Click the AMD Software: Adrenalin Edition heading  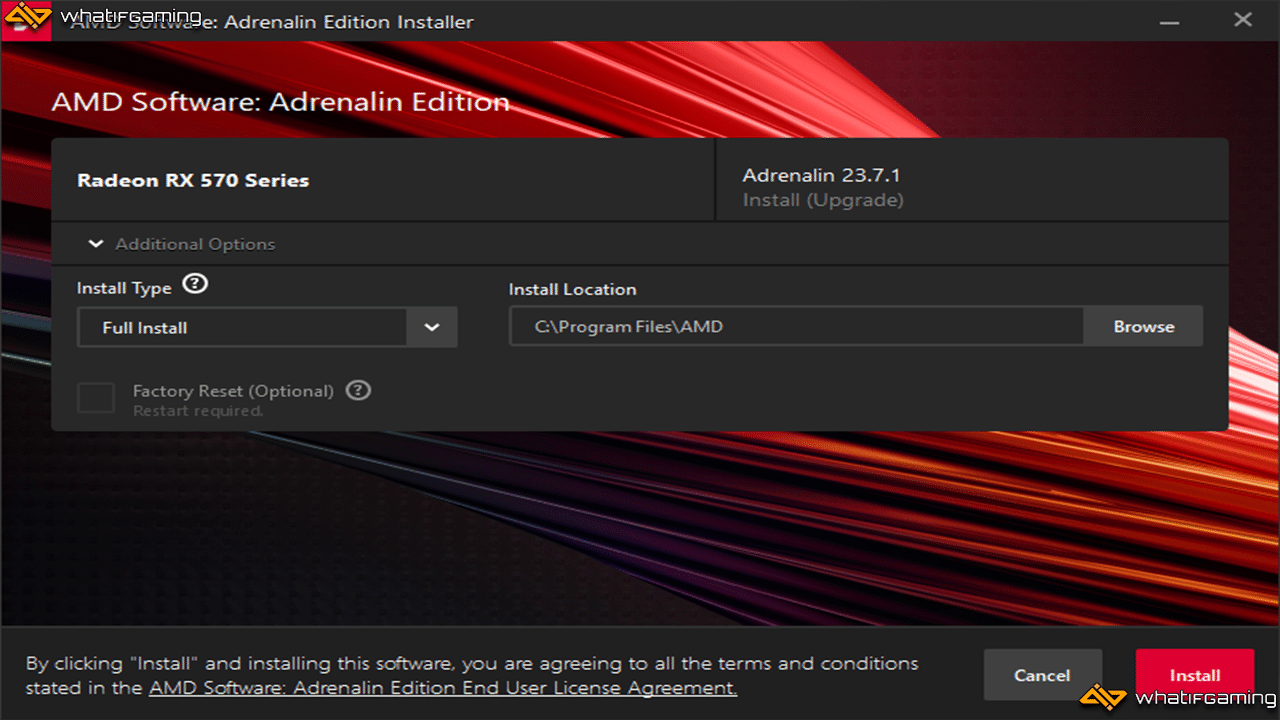click(x=281, y=102)
